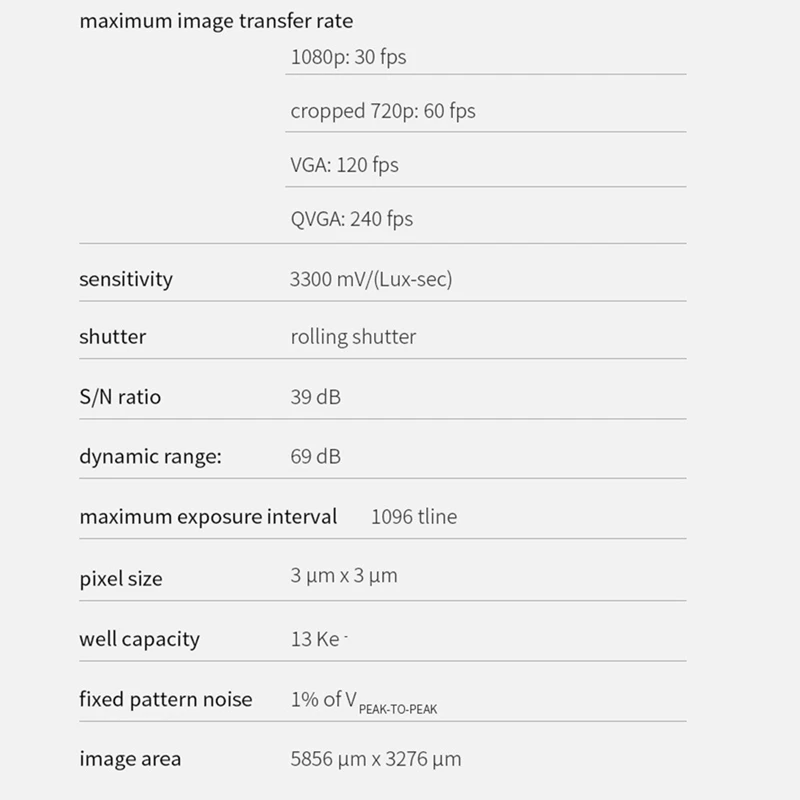Select the "3300 mV/(Lux-sec)" value
The width and height of the screenshot is (800, 800).
370,279
